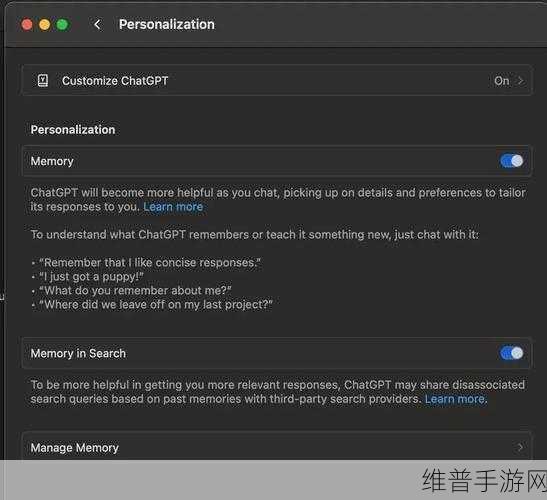547x500 pixels.
Task: Turn off the Memory toggle
Action: pos(512,161)
